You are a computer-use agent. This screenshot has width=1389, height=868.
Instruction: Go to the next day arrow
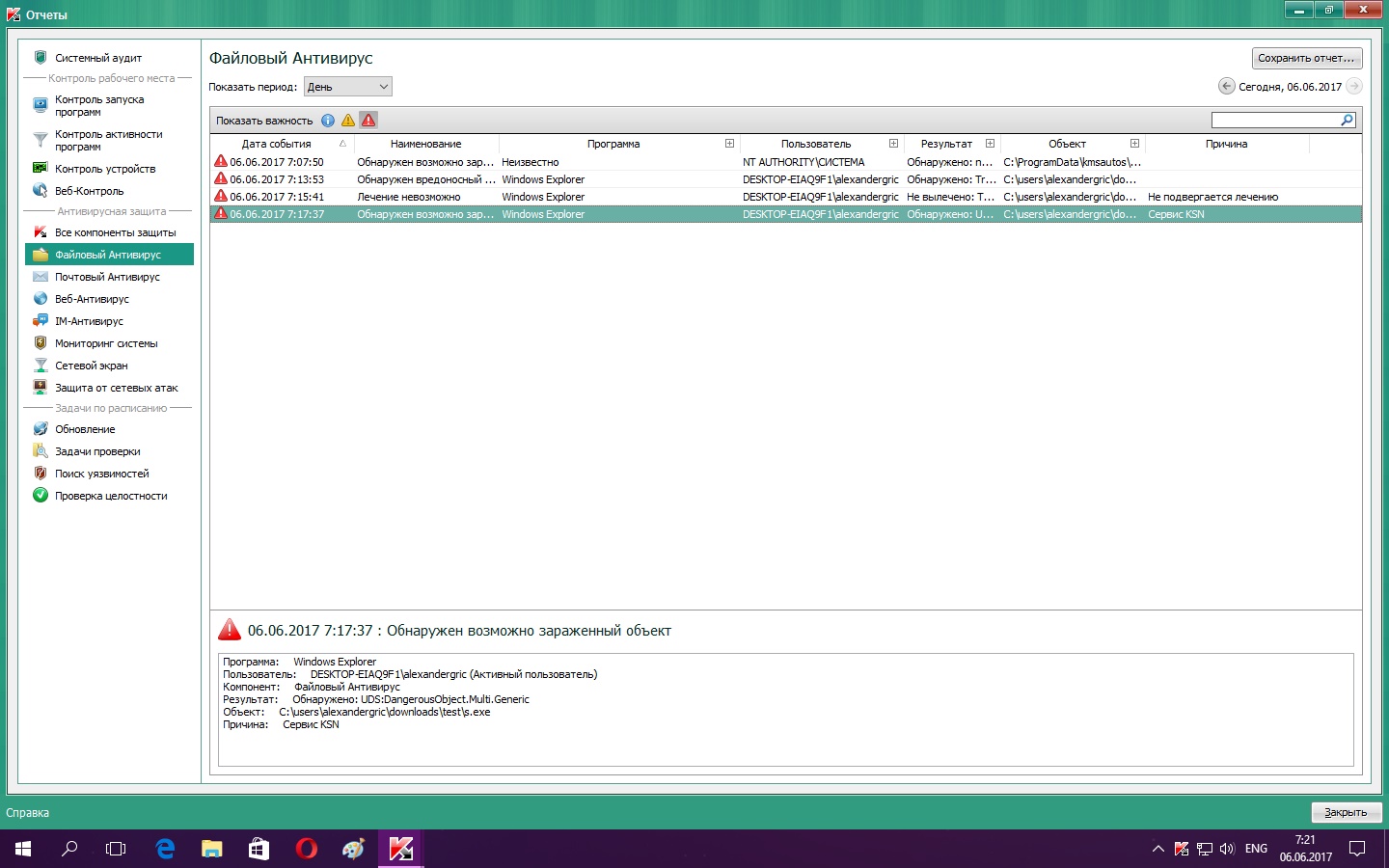click(x=1354, y=87)
